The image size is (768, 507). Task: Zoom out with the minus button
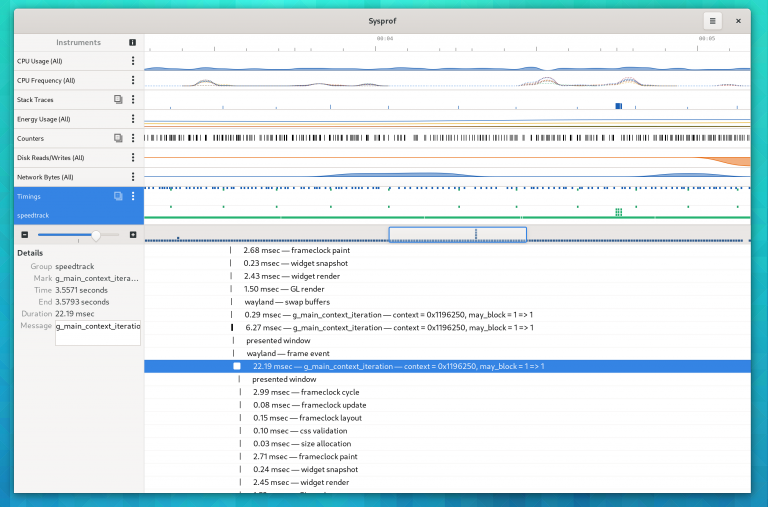pyautogui.click(x=25, y=234)
